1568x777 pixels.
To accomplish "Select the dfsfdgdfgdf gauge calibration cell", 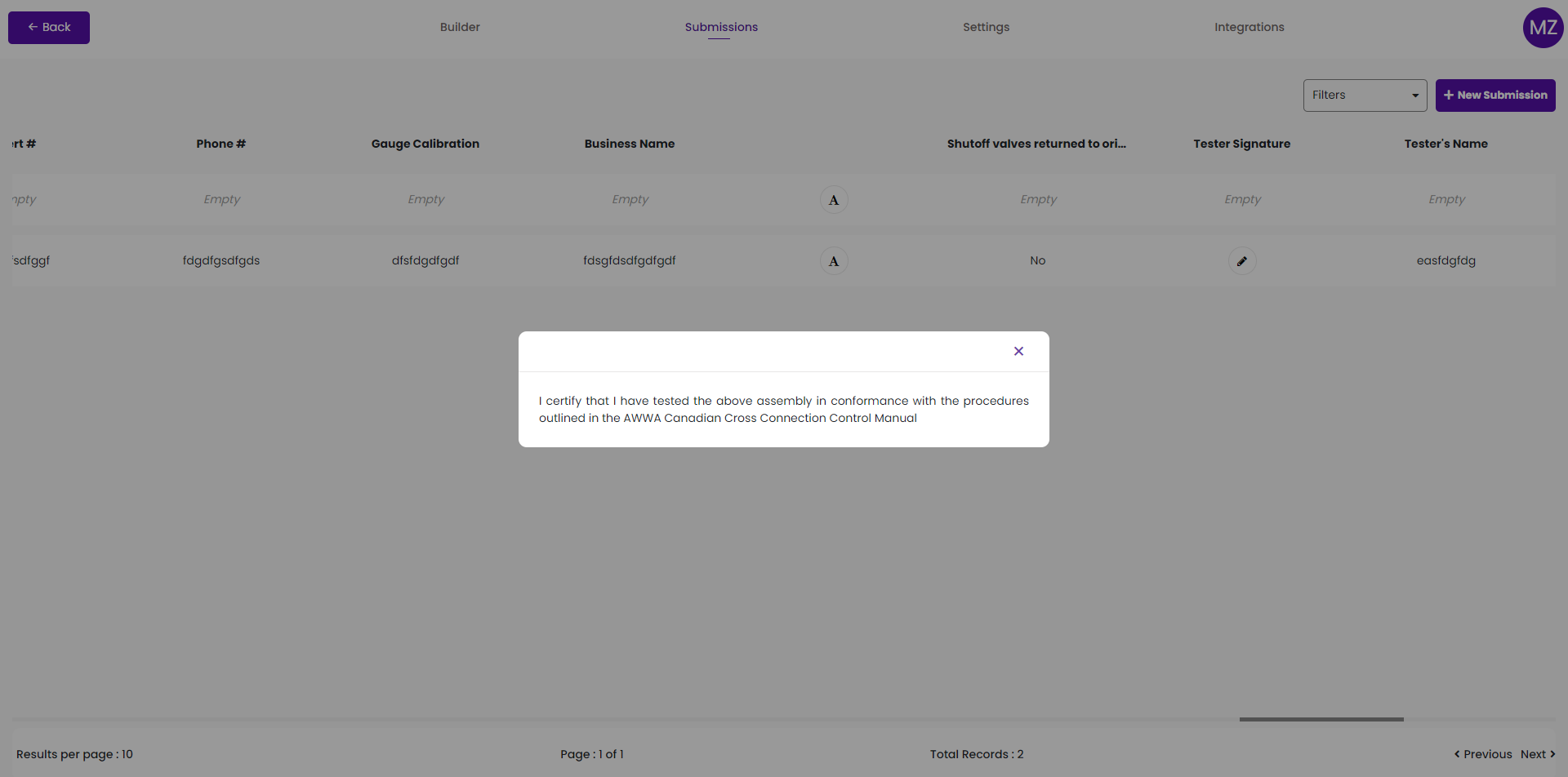I will (425, 260).
